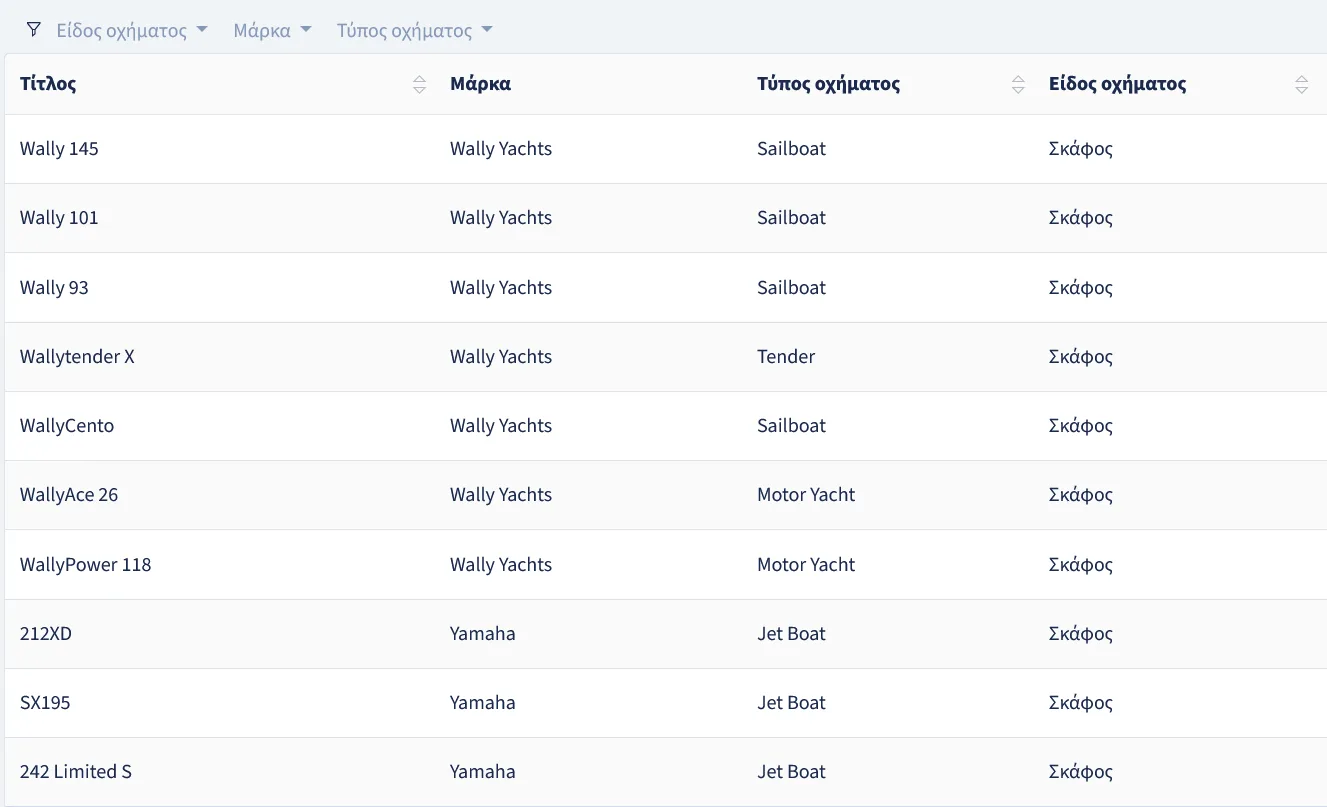1327x807 pixels.
Task: Click Sailboat in the Wally 145 row
Action: [x=792, y=149]
